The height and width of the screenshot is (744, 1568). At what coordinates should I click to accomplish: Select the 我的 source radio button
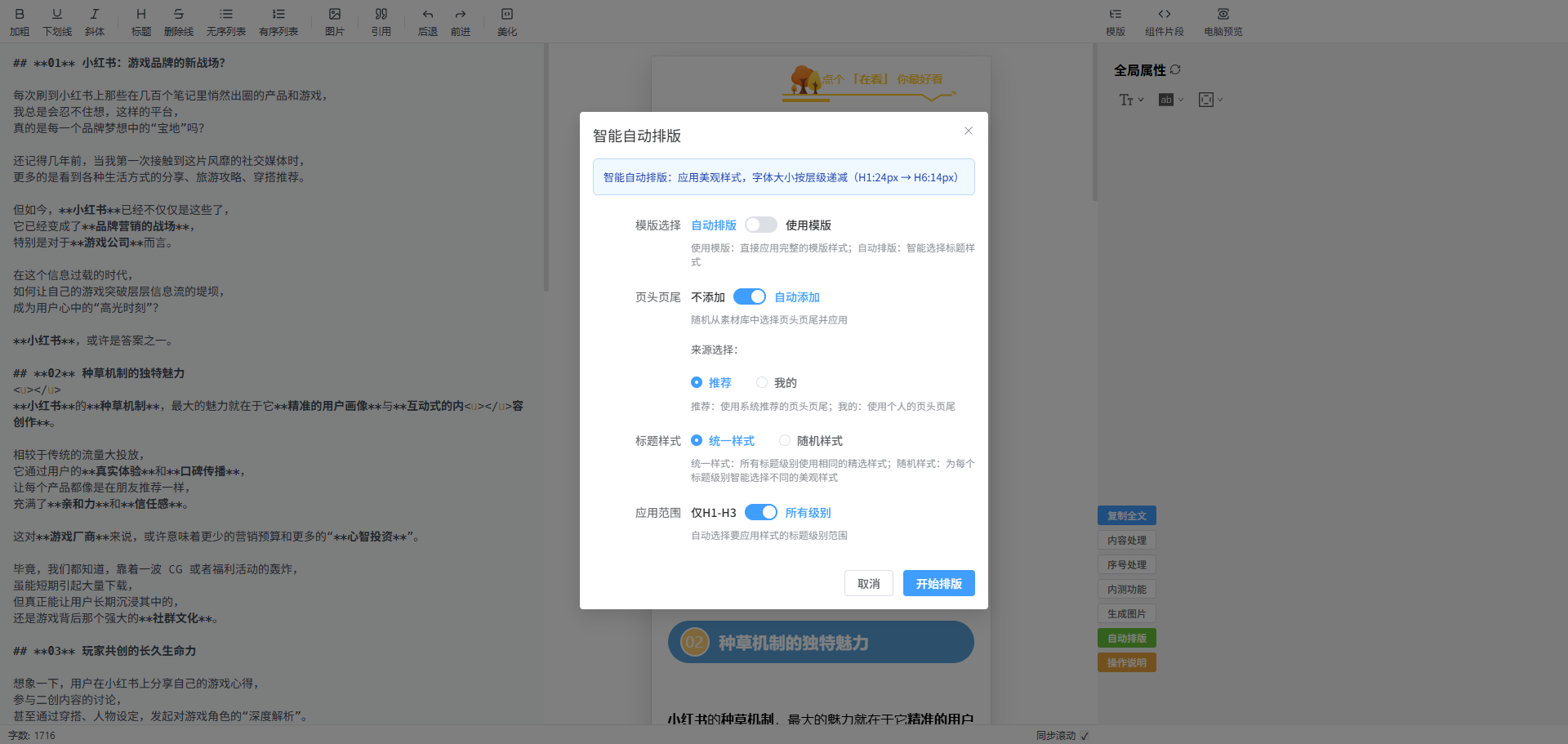762,382
